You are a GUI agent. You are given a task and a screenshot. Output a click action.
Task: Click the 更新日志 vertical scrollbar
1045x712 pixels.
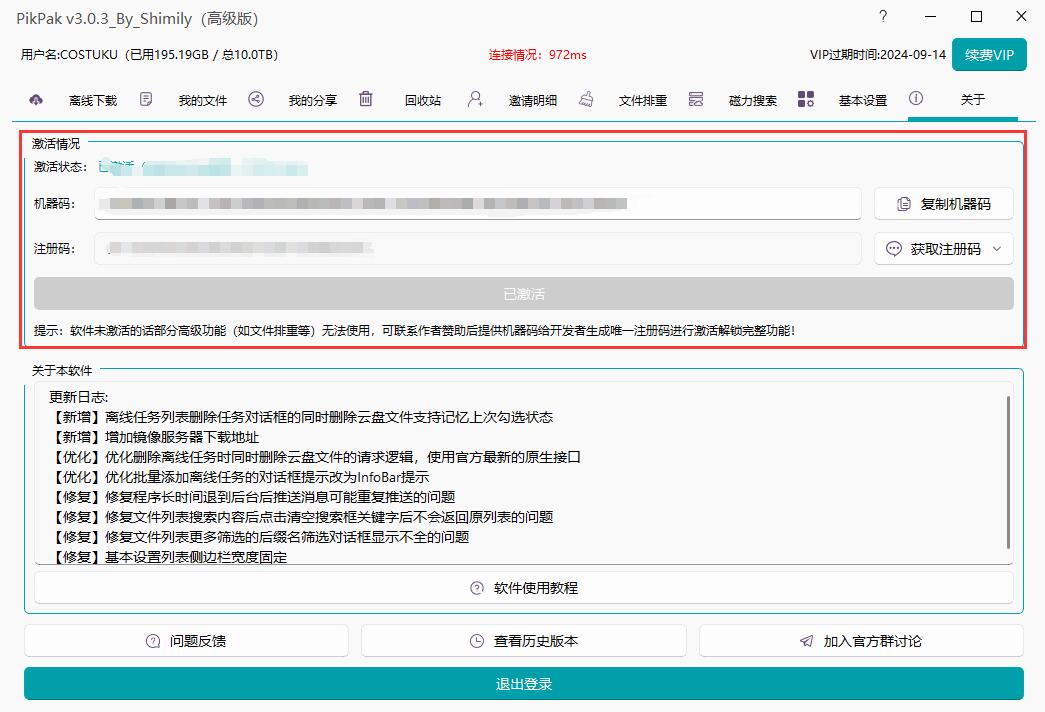coord(1008,470)
